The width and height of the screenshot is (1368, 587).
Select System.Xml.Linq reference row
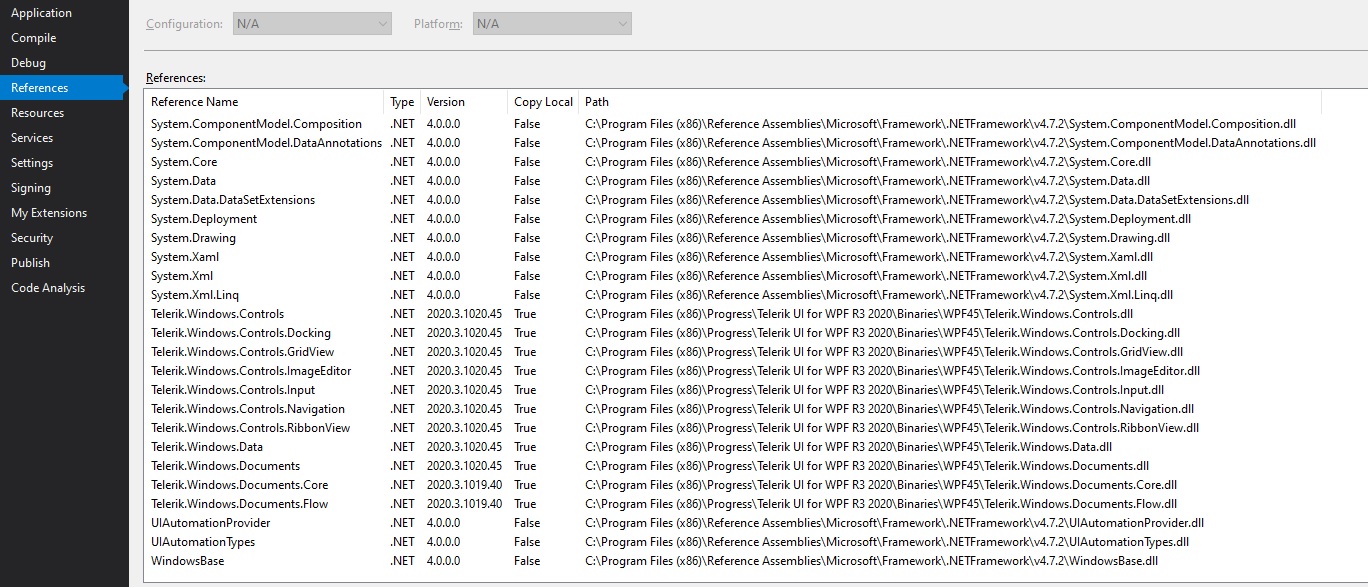pos(195,295)
